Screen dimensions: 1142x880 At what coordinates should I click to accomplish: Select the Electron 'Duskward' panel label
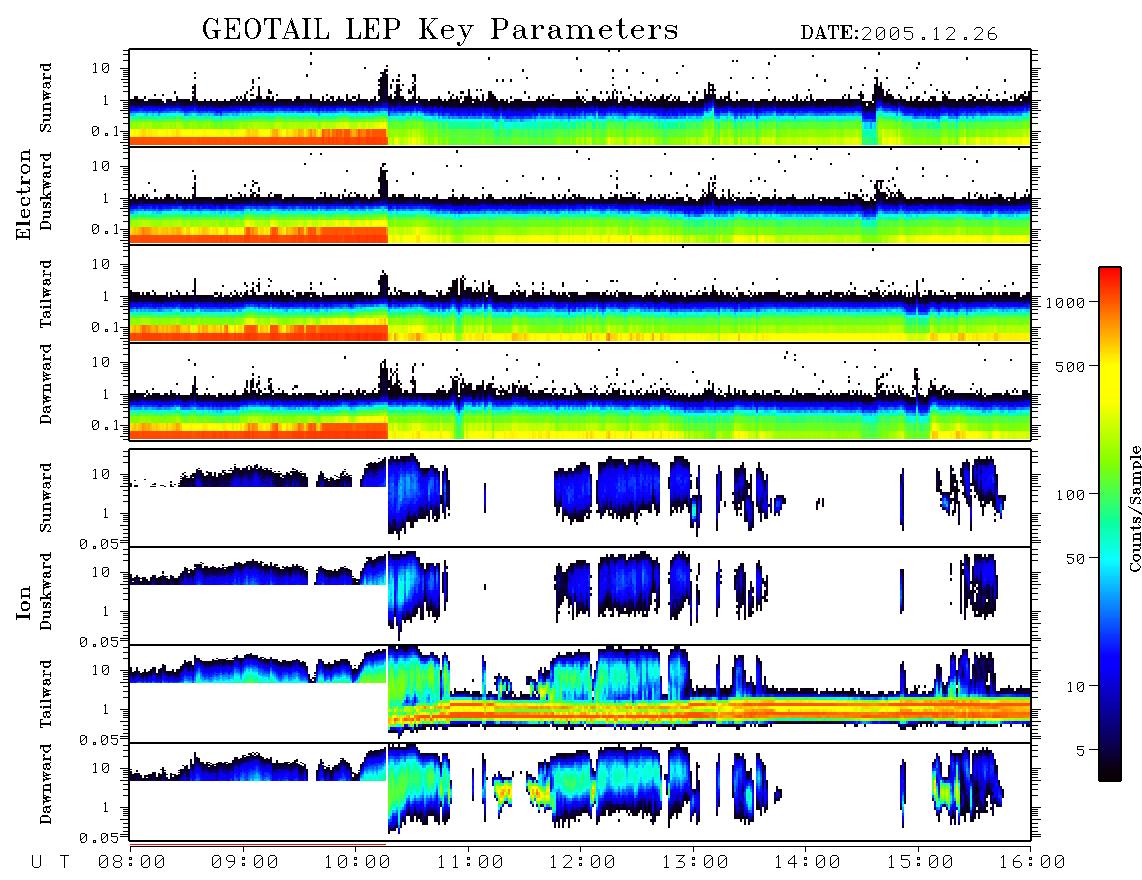46,191
